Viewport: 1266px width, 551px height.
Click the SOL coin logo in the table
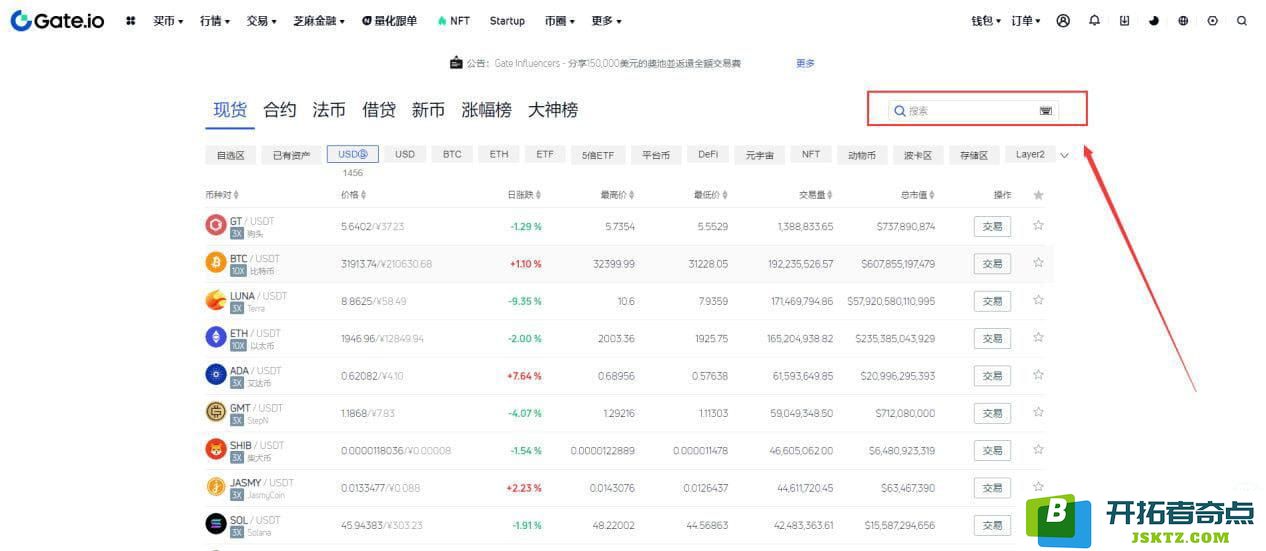click(x=215, y=524)
